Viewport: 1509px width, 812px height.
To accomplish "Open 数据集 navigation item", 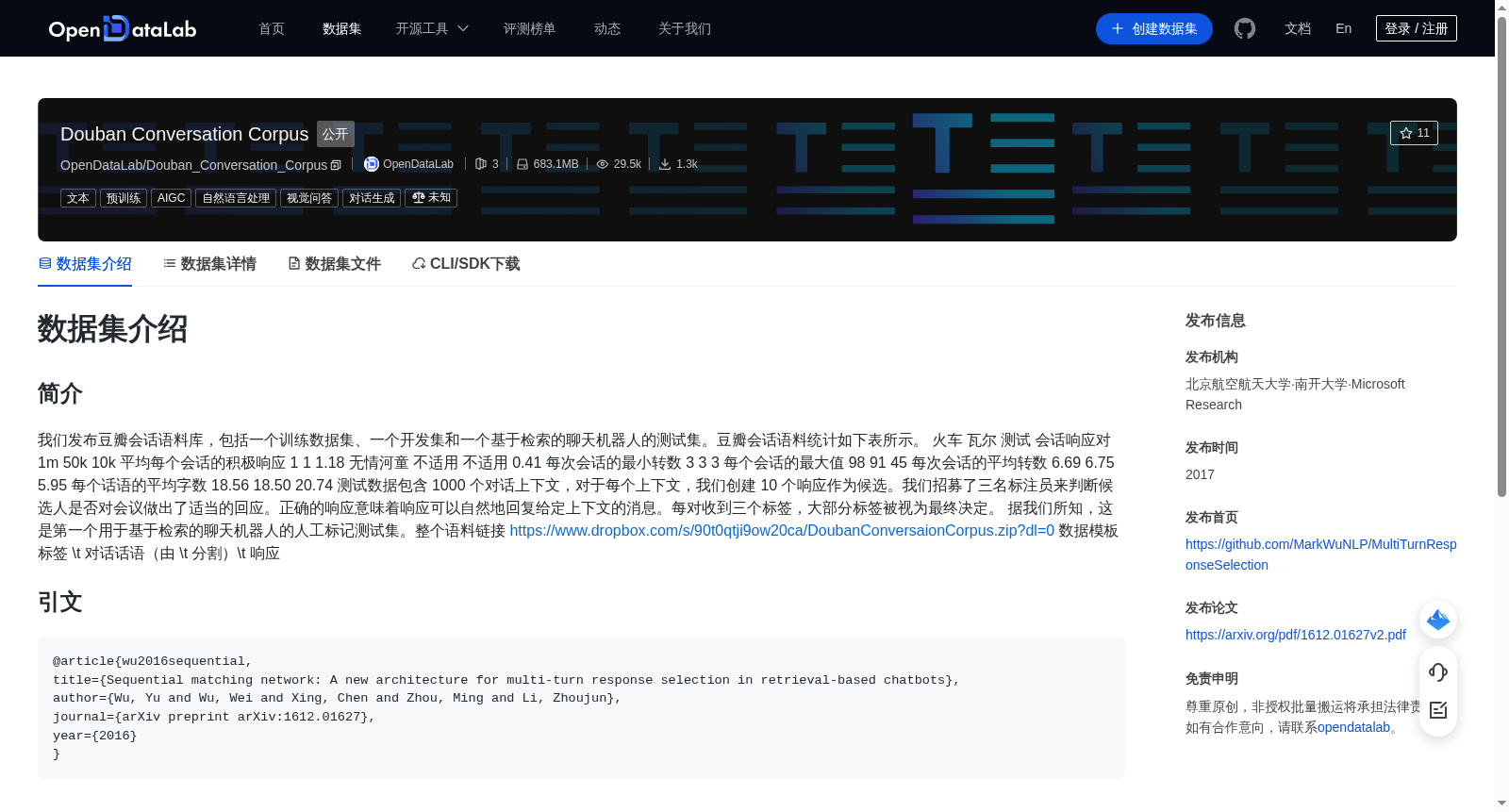I will pyautogui.click(x=341, y=28).
